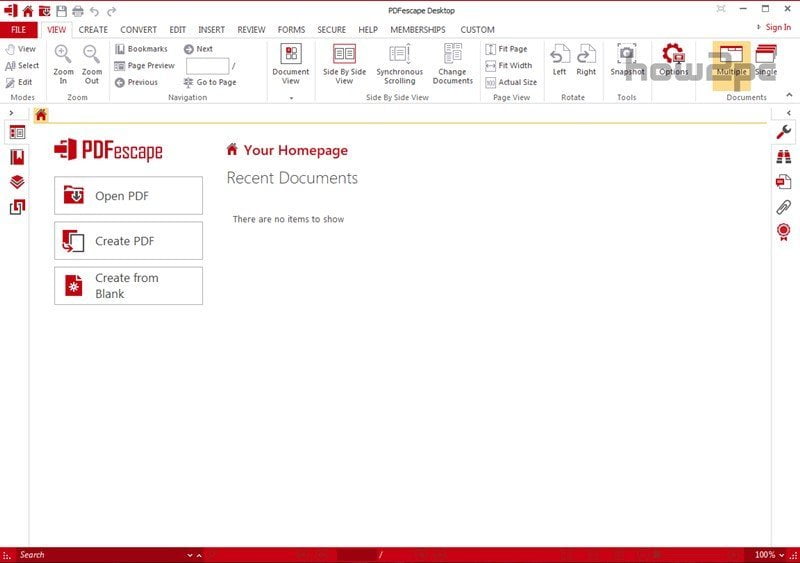The width and height of the screenshot is (800, 563).
Task: Open layers panel in left sidebar
Action: tap(17, 182)
